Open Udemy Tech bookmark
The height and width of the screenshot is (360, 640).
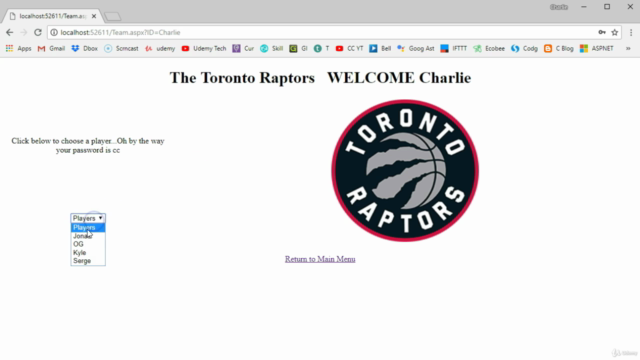click(x=204, y=49)
